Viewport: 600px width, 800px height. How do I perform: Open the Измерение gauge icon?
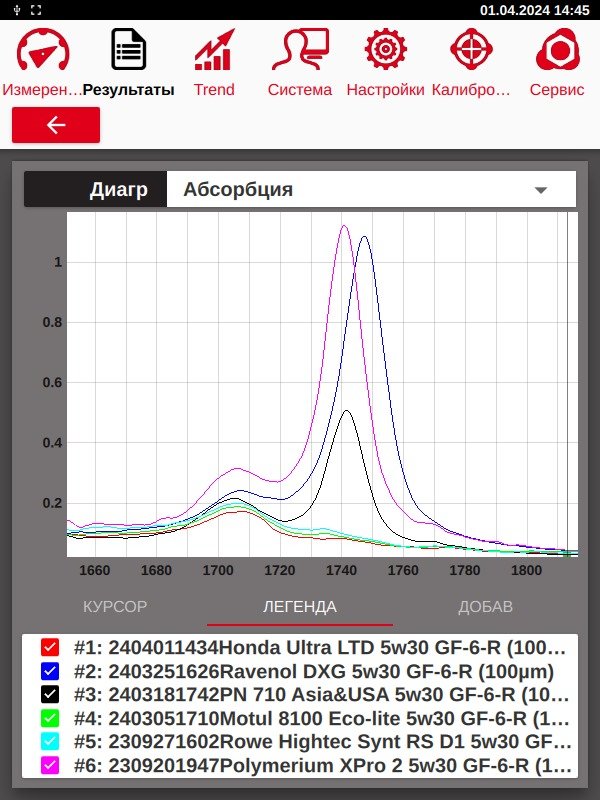(x=43, y=49)
